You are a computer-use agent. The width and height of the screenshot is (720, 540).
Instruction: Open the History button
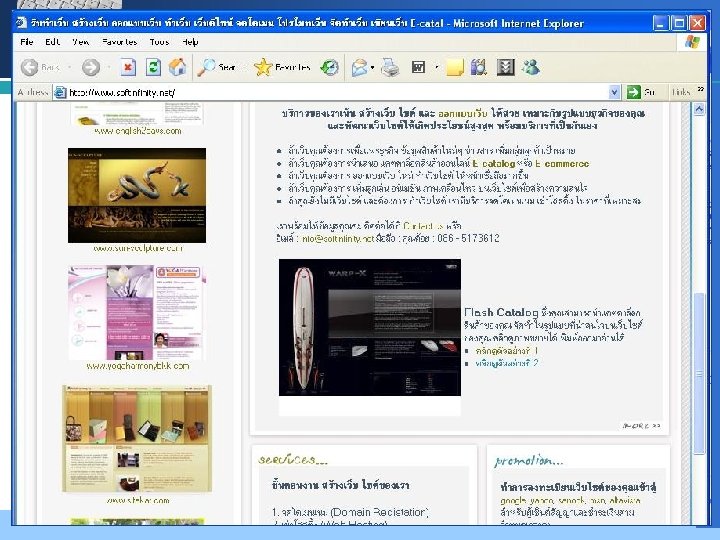(329, 68)
